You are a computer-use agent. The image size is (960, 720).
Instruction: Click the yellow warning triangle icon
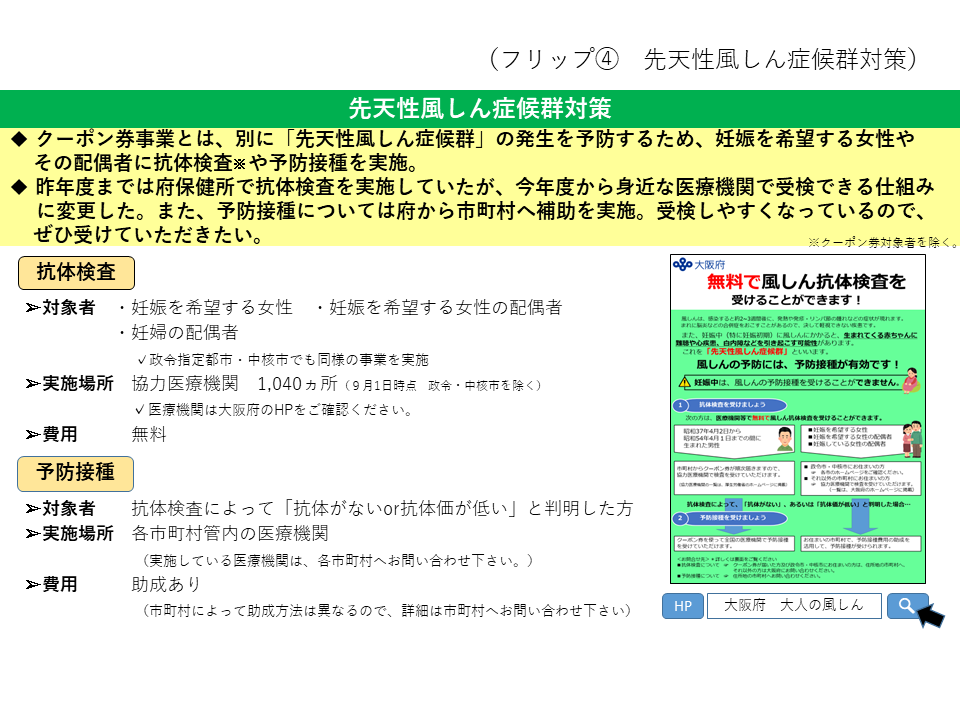(686, 382)
